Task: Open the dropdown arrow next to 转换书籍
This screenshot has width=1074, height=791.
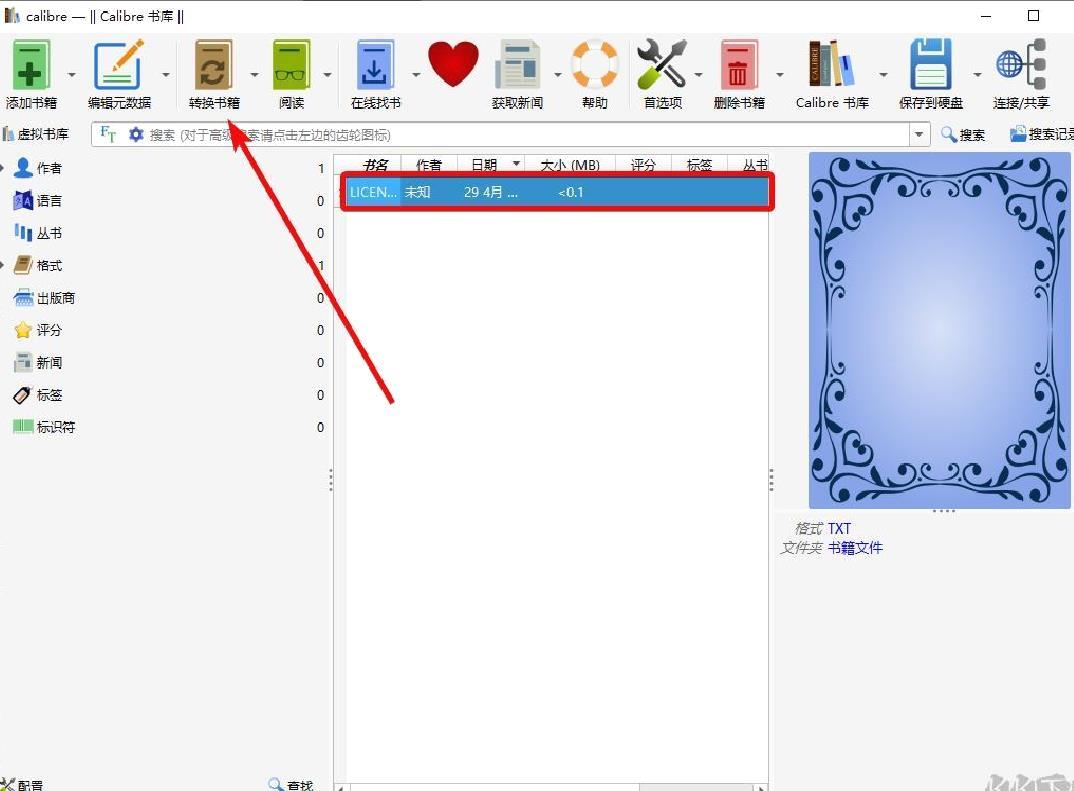Action: tap(254, 74)
